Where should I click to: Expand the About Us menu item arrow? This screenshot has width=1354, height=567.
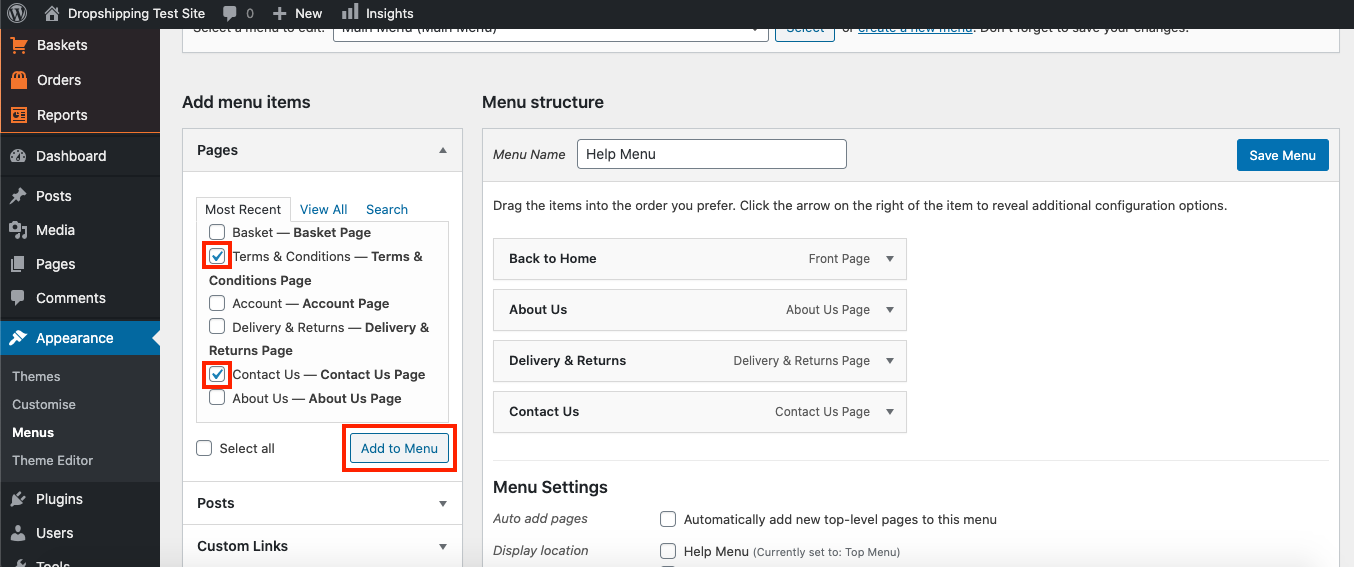pyautogui.click(x=890, y=310)
